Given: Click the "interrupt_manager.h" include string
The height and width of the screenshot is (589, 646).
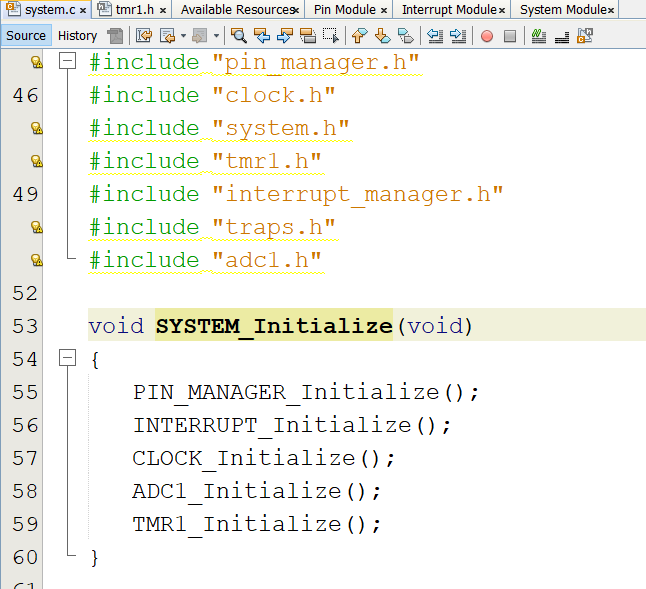Looking at the screenshot, I should (358, 195).
